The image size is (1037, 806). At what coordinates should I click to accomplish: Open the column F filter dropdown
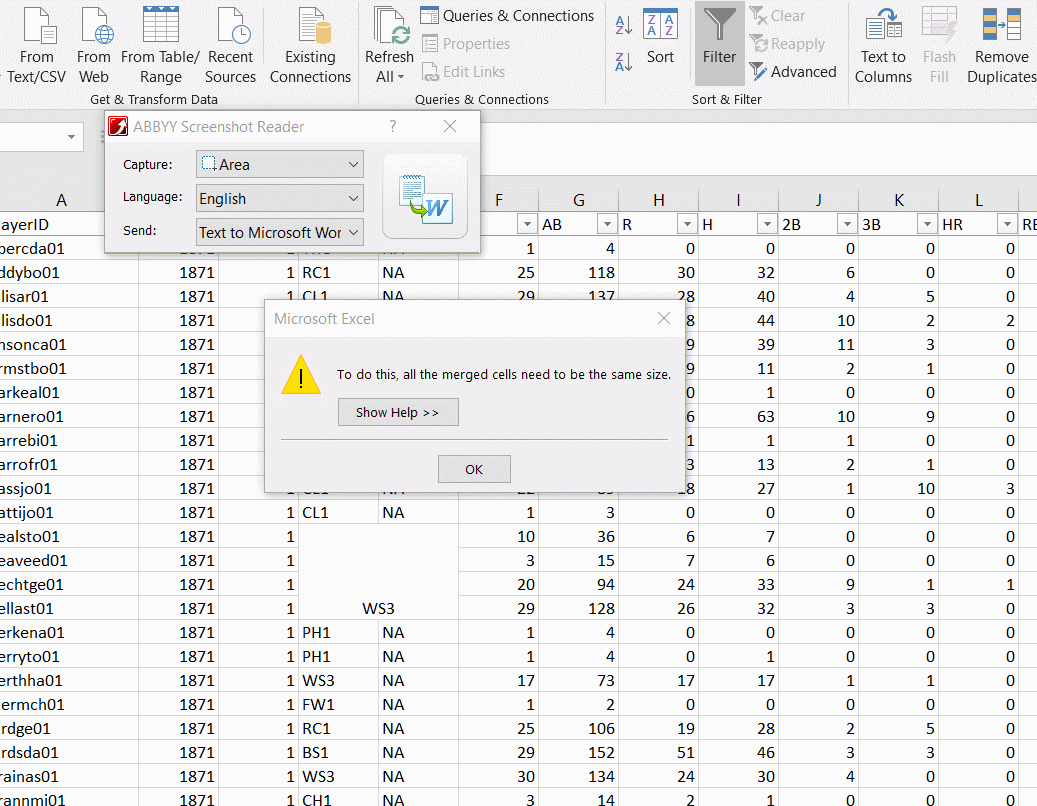point(527,224)
